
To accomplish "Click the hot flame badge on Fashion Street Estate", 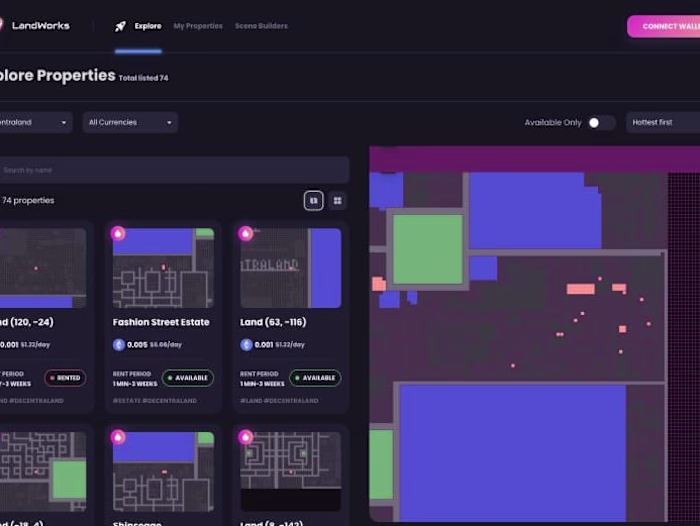I will (118, 234).
